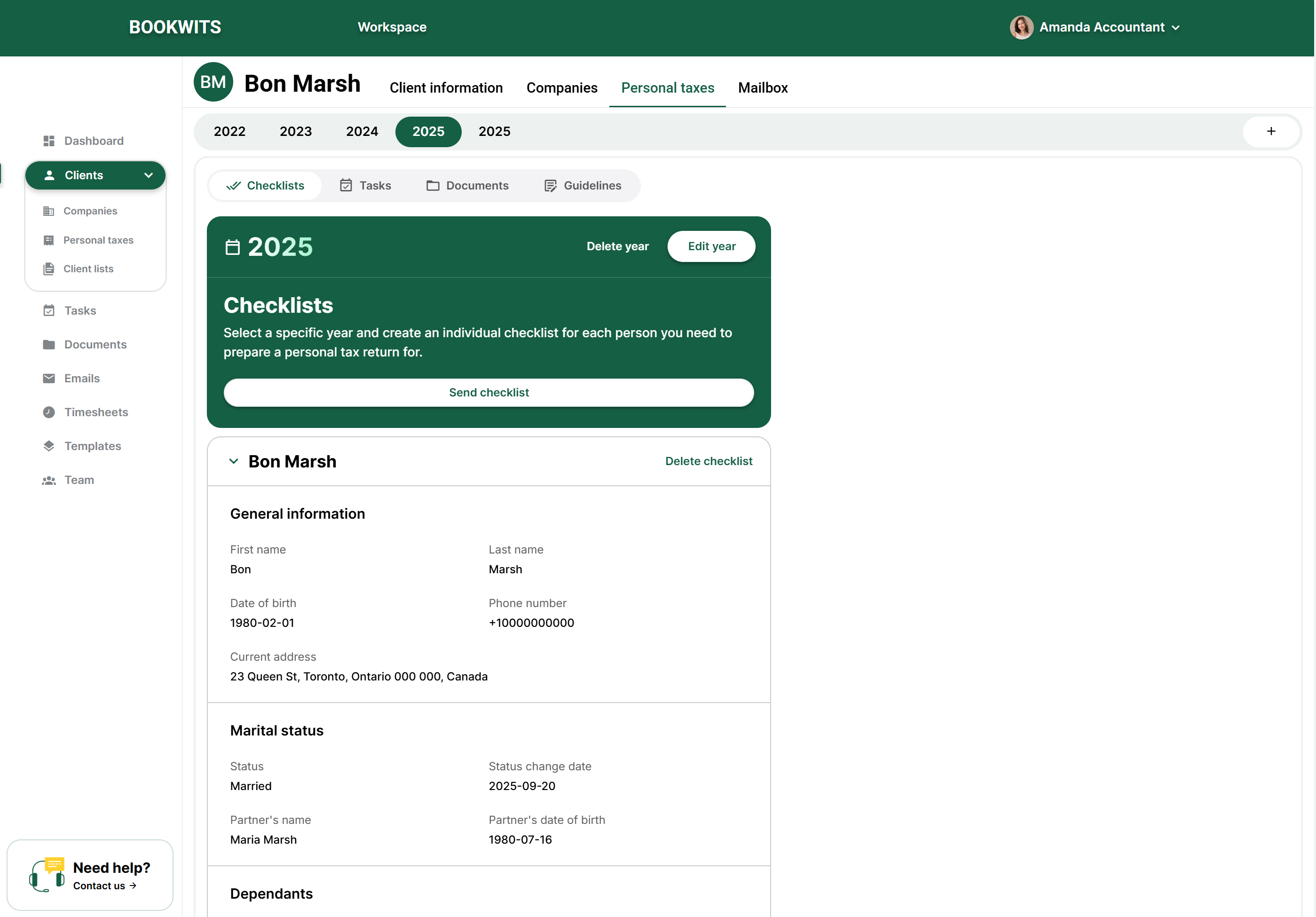Open the Mailbox tab
1316x917 pixels.
point(763,87)
